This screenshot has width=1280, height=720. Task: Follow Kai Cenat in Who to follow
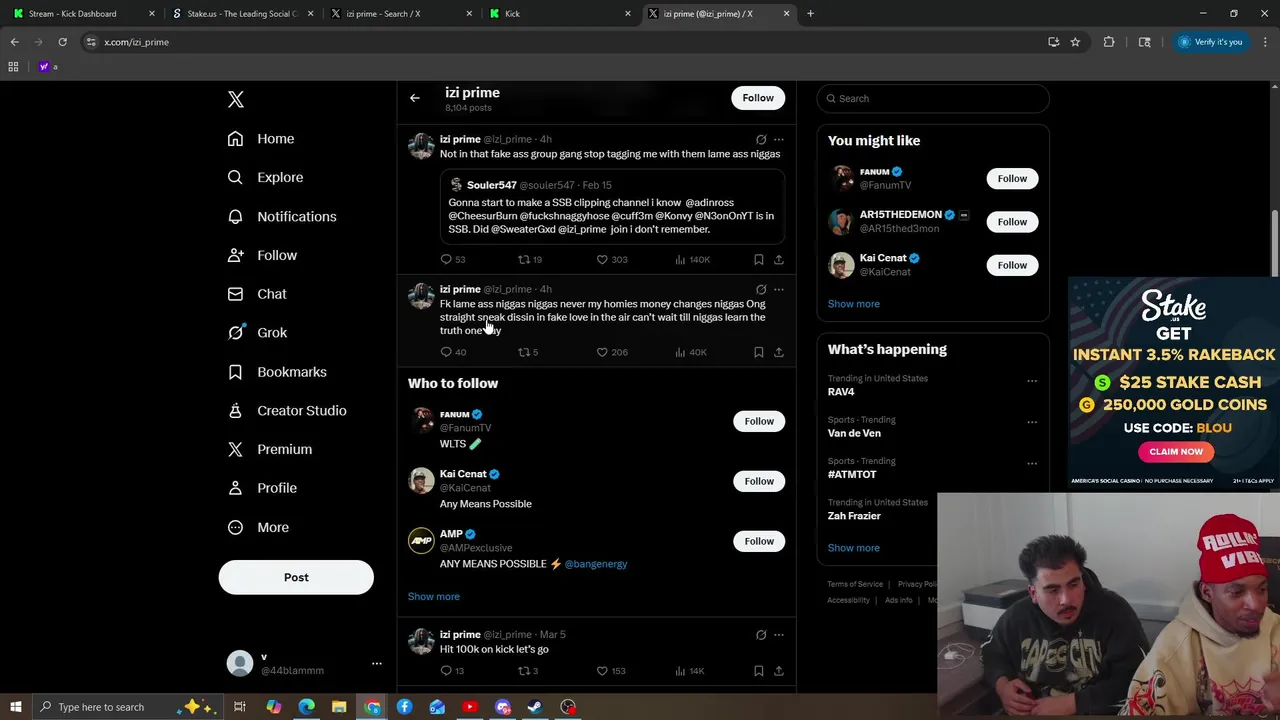[x=759, y=481]
